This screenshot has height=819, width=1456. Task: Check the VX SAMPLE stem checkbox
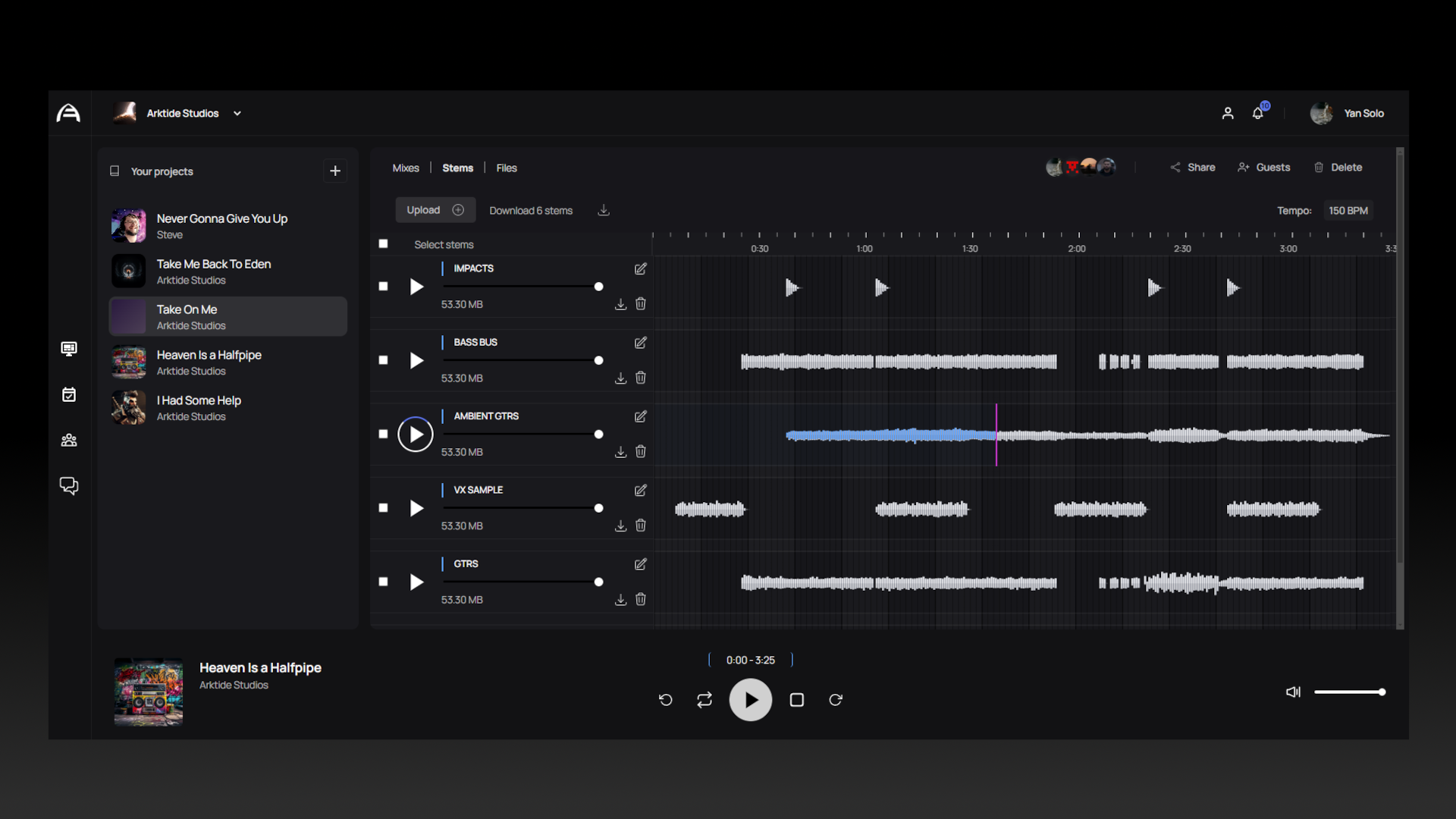tap(383, 508)
